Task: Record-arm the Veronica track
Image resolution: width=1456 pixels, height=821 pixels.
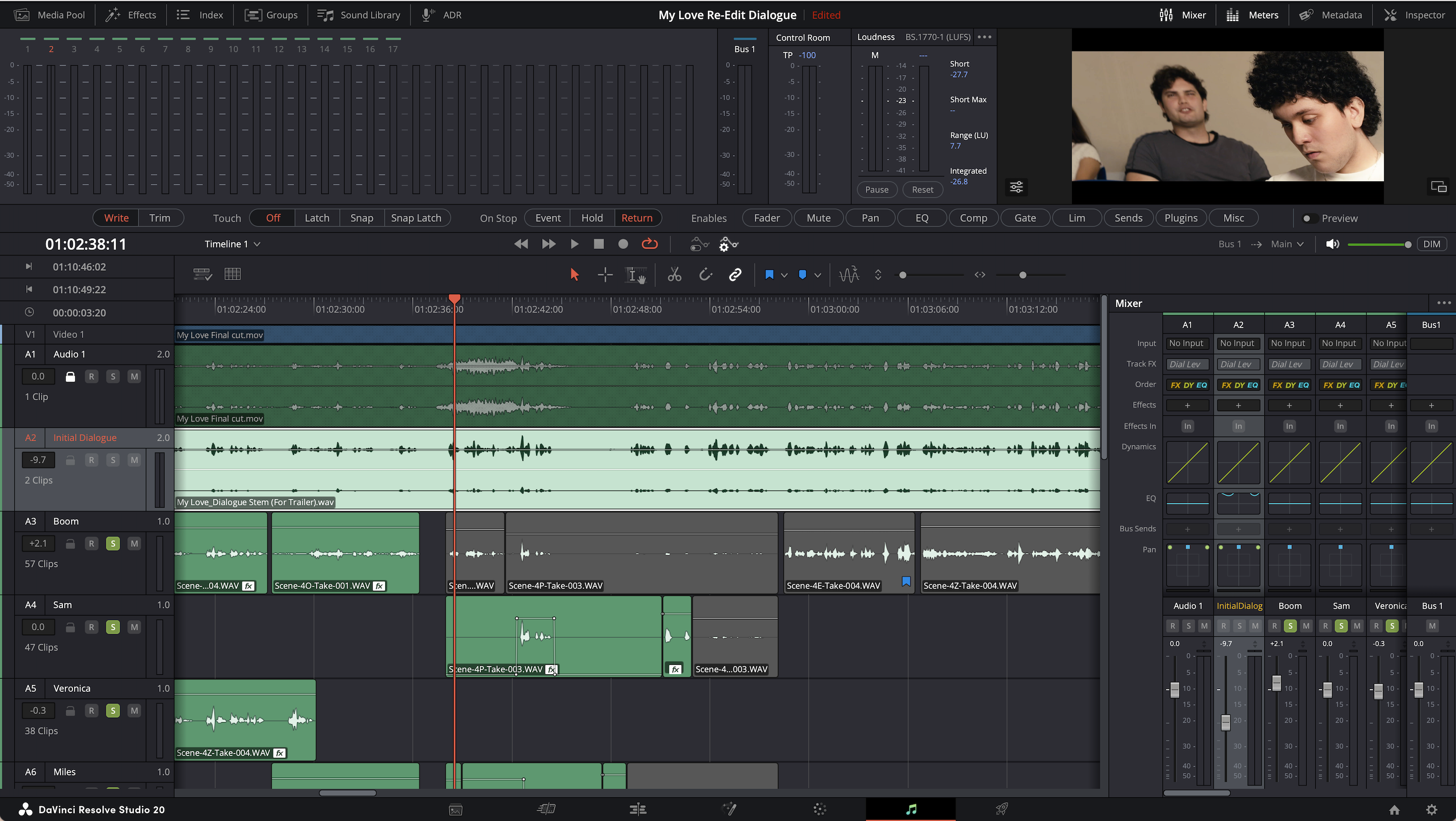Action: click(91, 710)
